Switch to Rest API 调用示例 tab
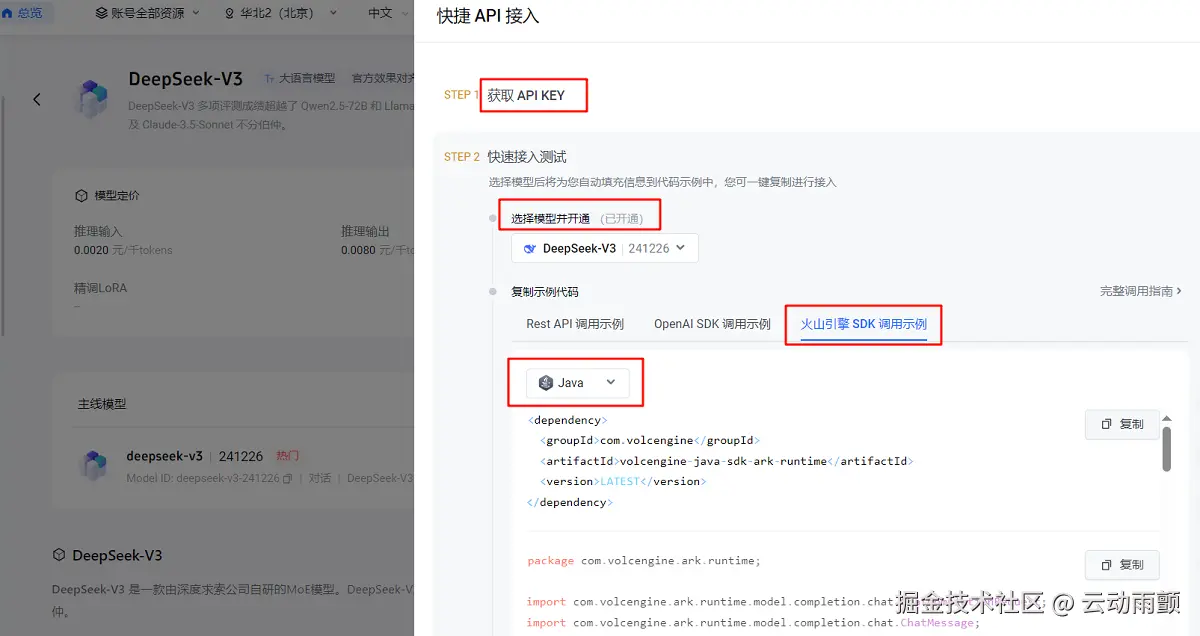 click(x=575, y=324)
